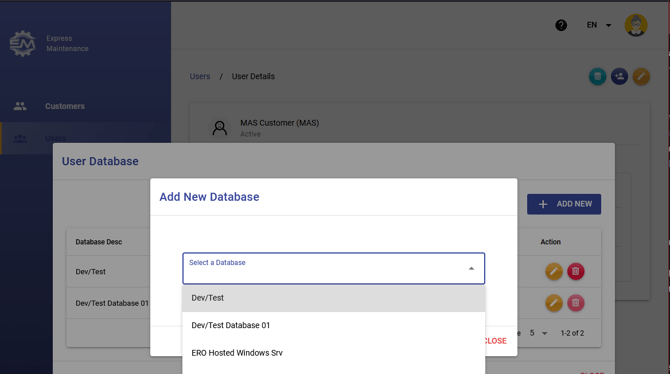Edit the Dev/Test database row
Screen dimensions: 670x374
554,271
